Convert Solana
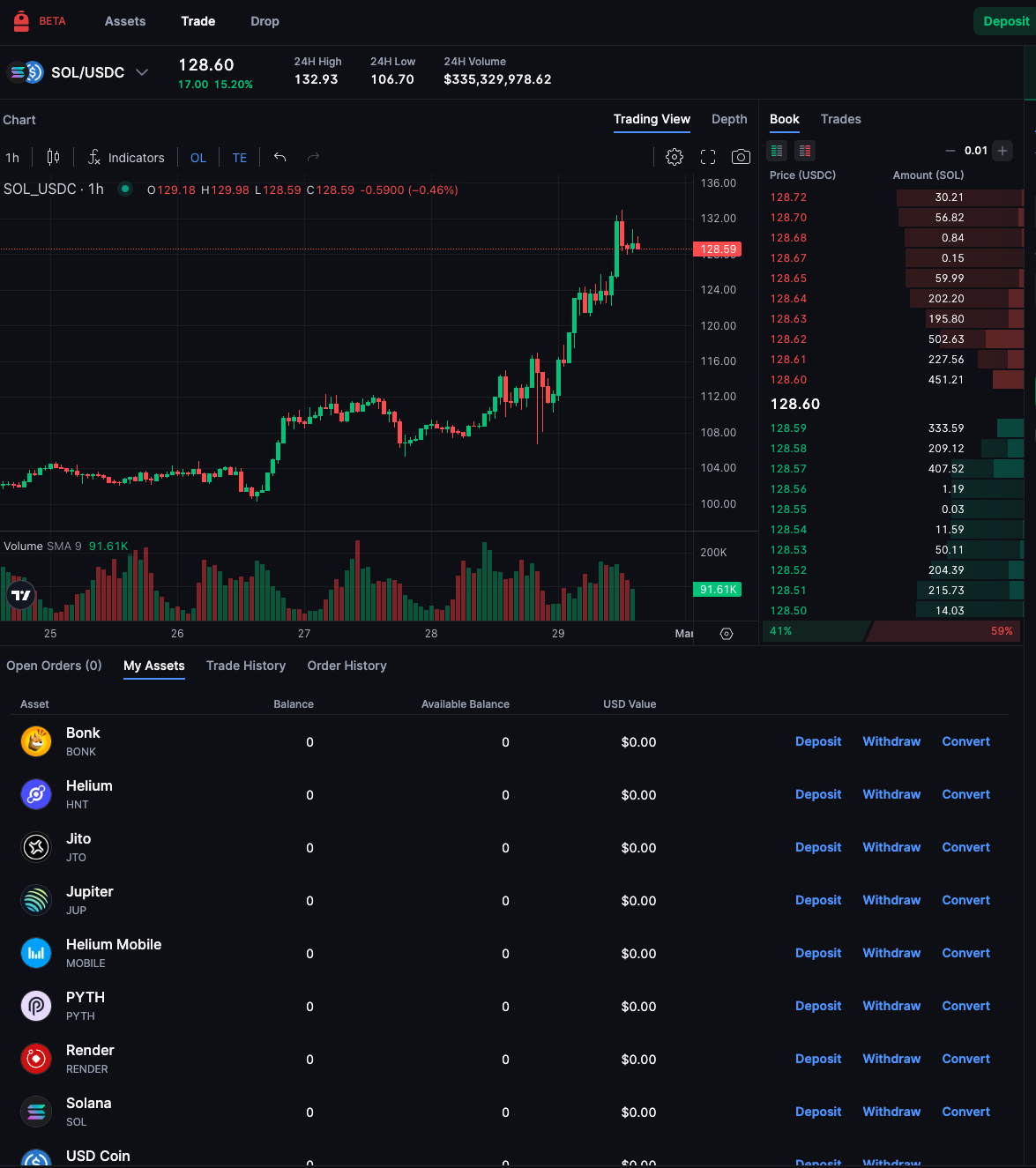Screen dimensions: 1036x1168 click(966, 1112)
